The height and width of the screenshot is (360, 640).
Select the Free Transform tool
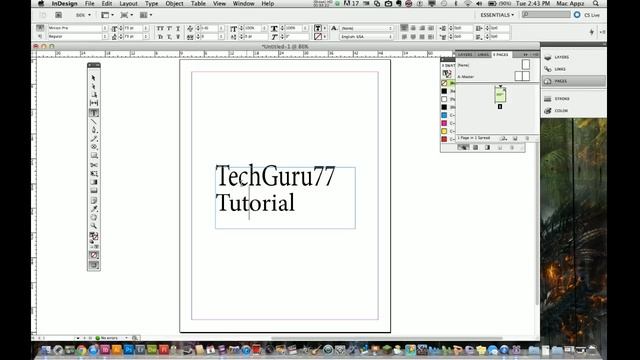93,173
